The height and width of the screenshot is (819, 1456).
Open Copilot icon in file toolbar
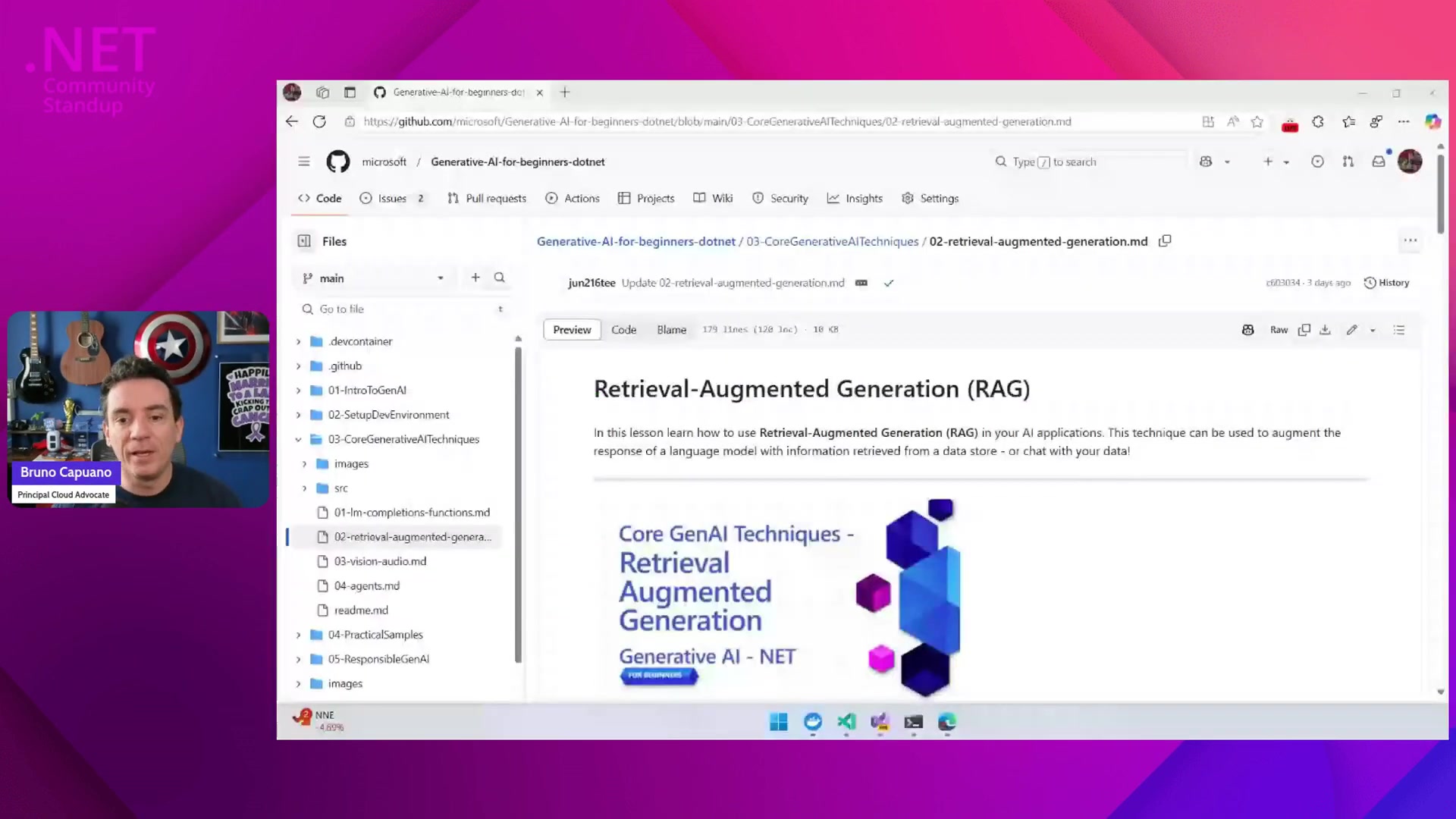(x=1247, y=330)
